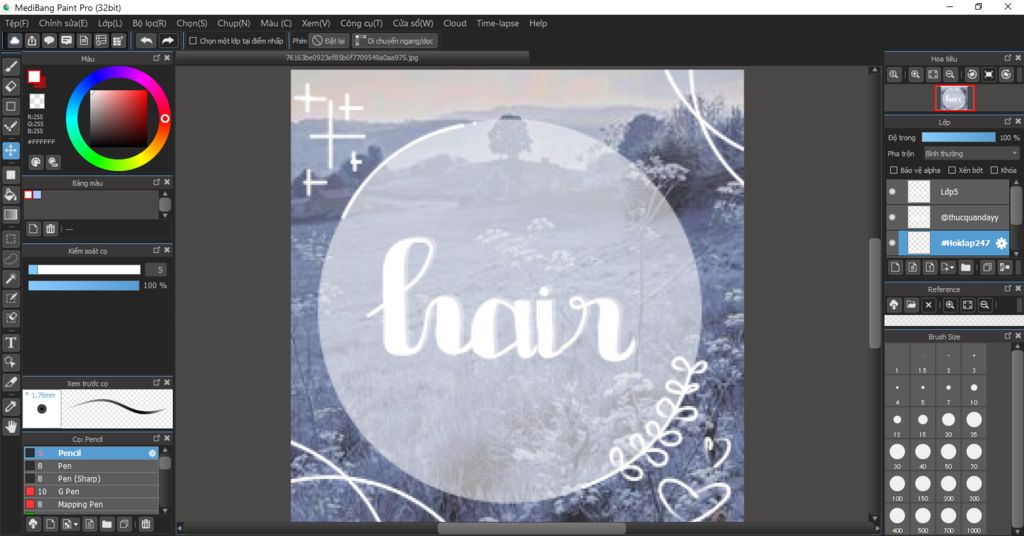Screen dimensions: 1024x536
Task: Open Pencil brush settings gear
Action: tap(152, 453)
